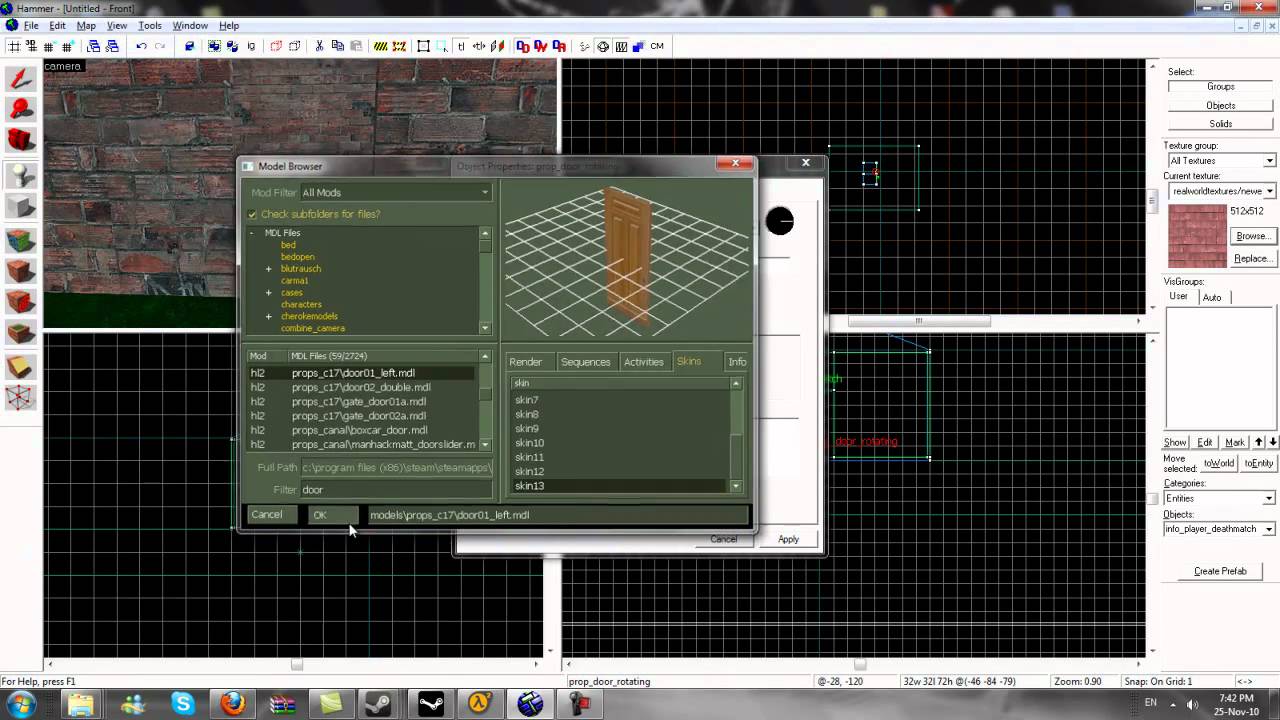
Task: Click OK in the Model Browser
Action: pos(333,515)
